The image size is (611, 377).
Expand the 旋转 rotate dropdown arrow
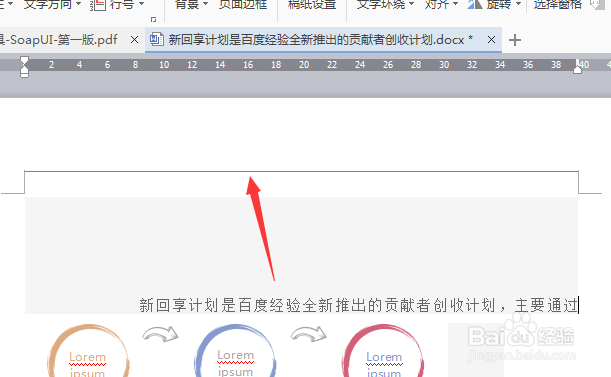point(518,4)
